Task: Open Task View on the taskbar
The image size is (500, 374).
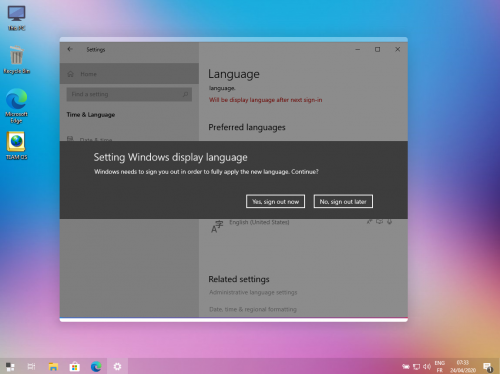Action: (x=31, y=367)
